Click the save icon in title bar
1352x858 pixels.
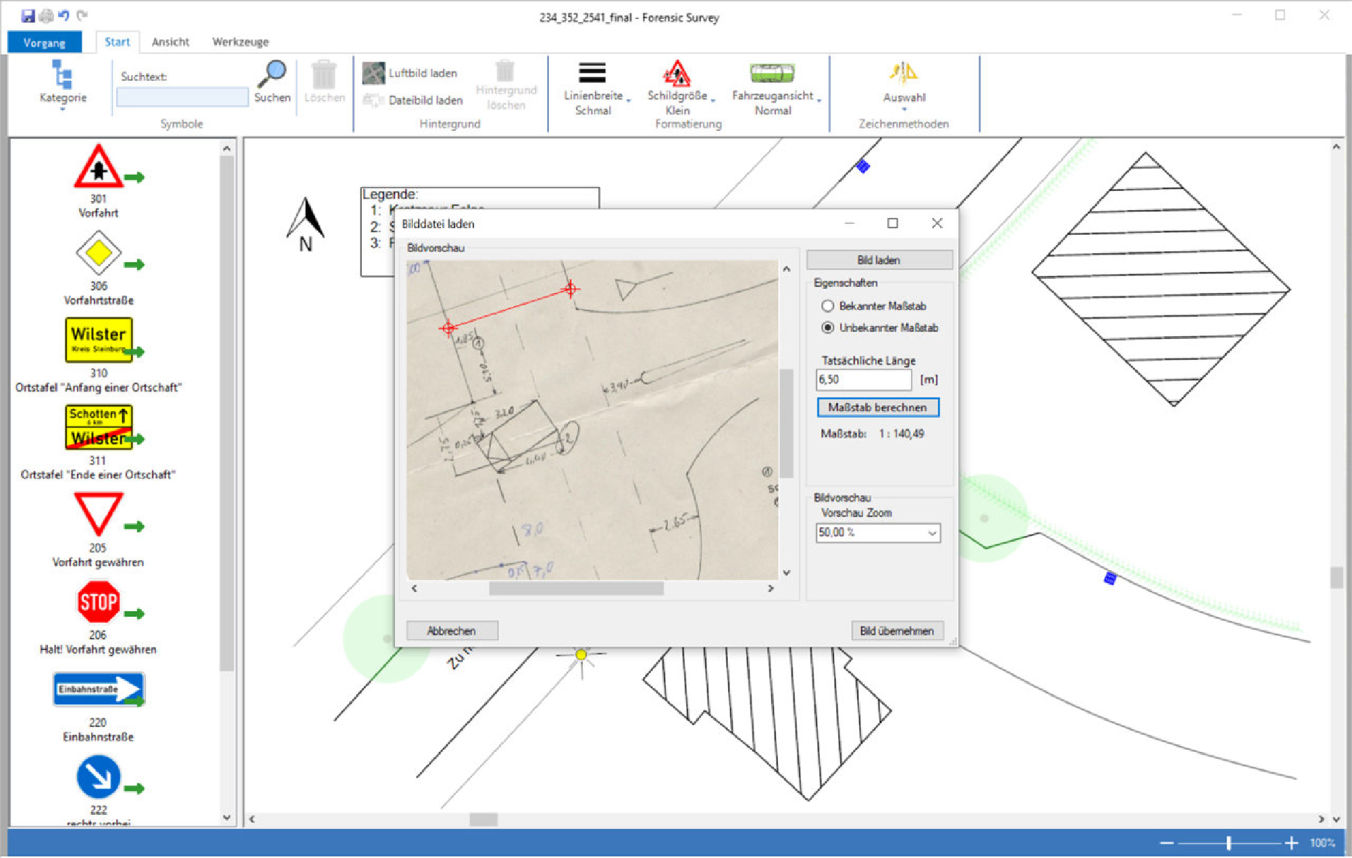pyautogui.click(x=28, y=16)
